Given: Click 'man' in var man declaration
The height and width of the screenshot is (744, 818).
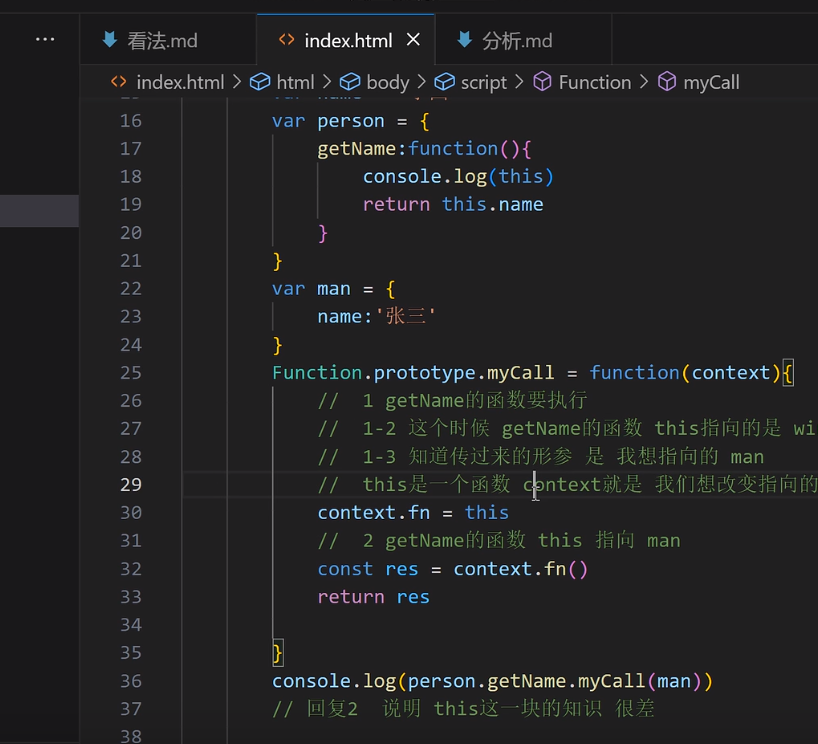Looking at the screenshot, I should [x=334, y=289].
